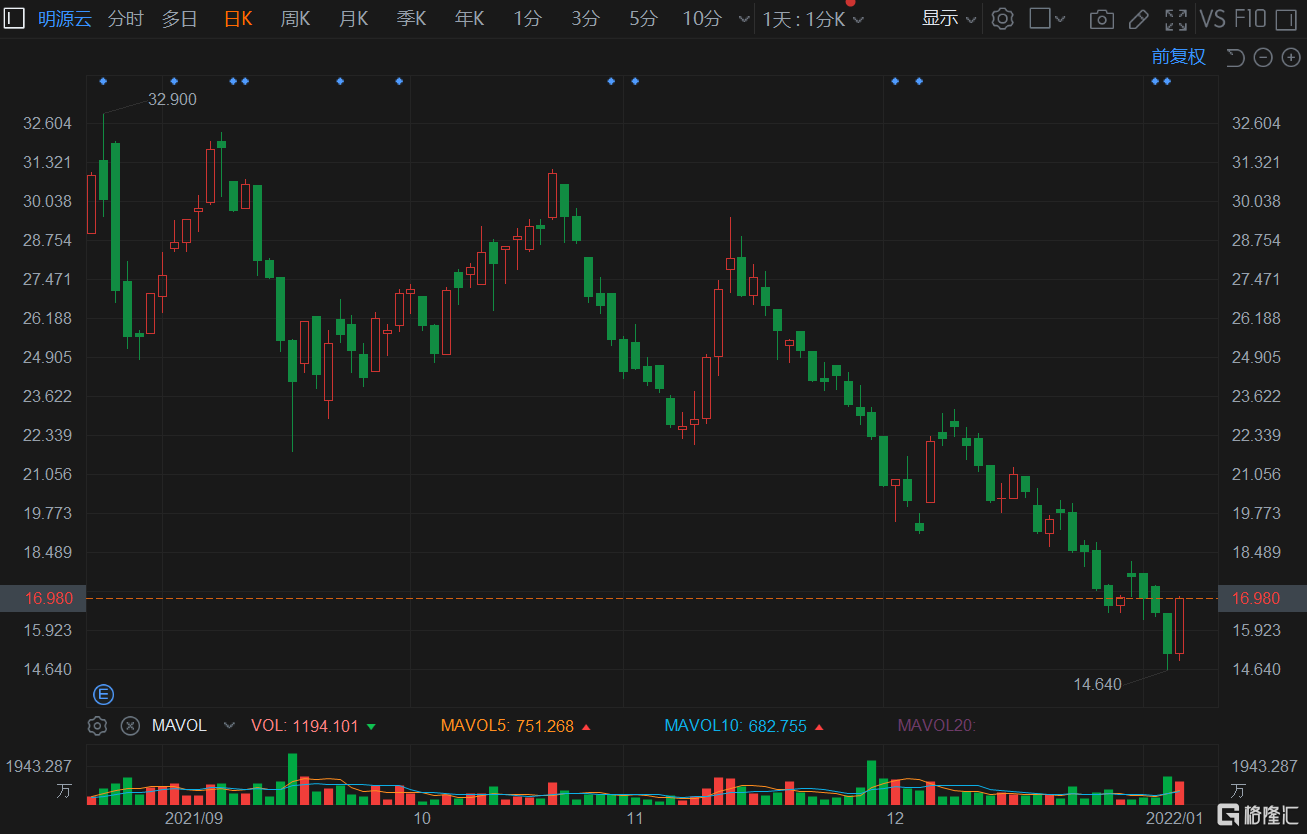1307x834 pixels.
Task: Open MAVOL indicator settings gear
Action: click(x=97, y=726)
